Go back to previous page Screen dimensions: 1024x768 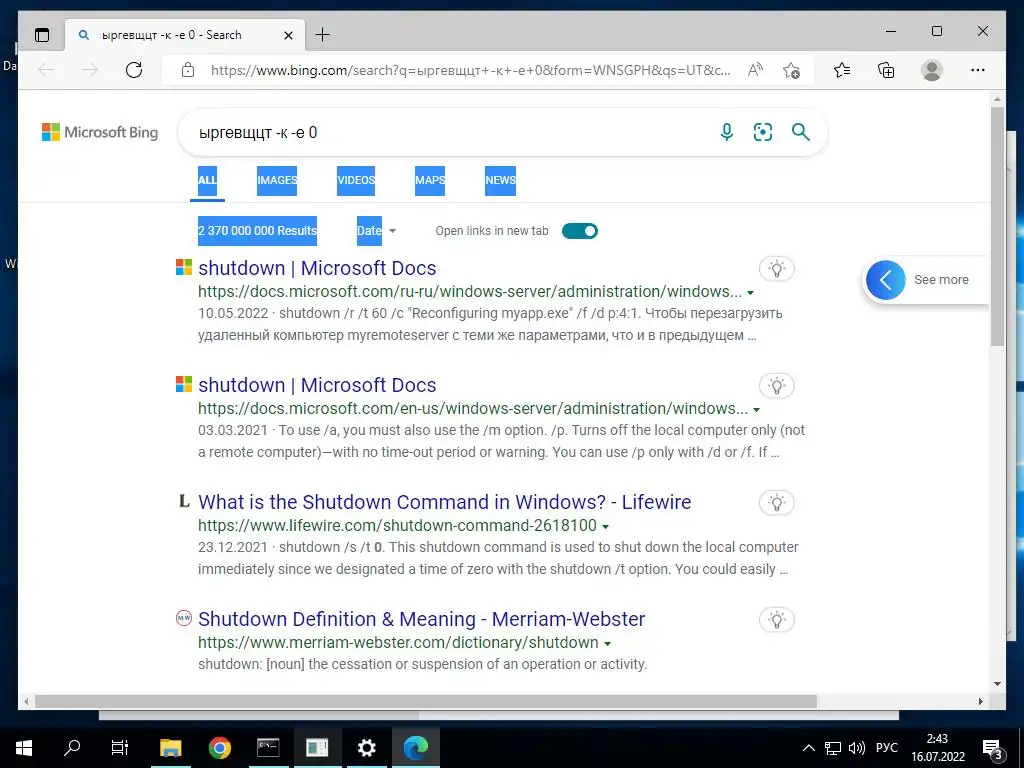pos(46,70)
